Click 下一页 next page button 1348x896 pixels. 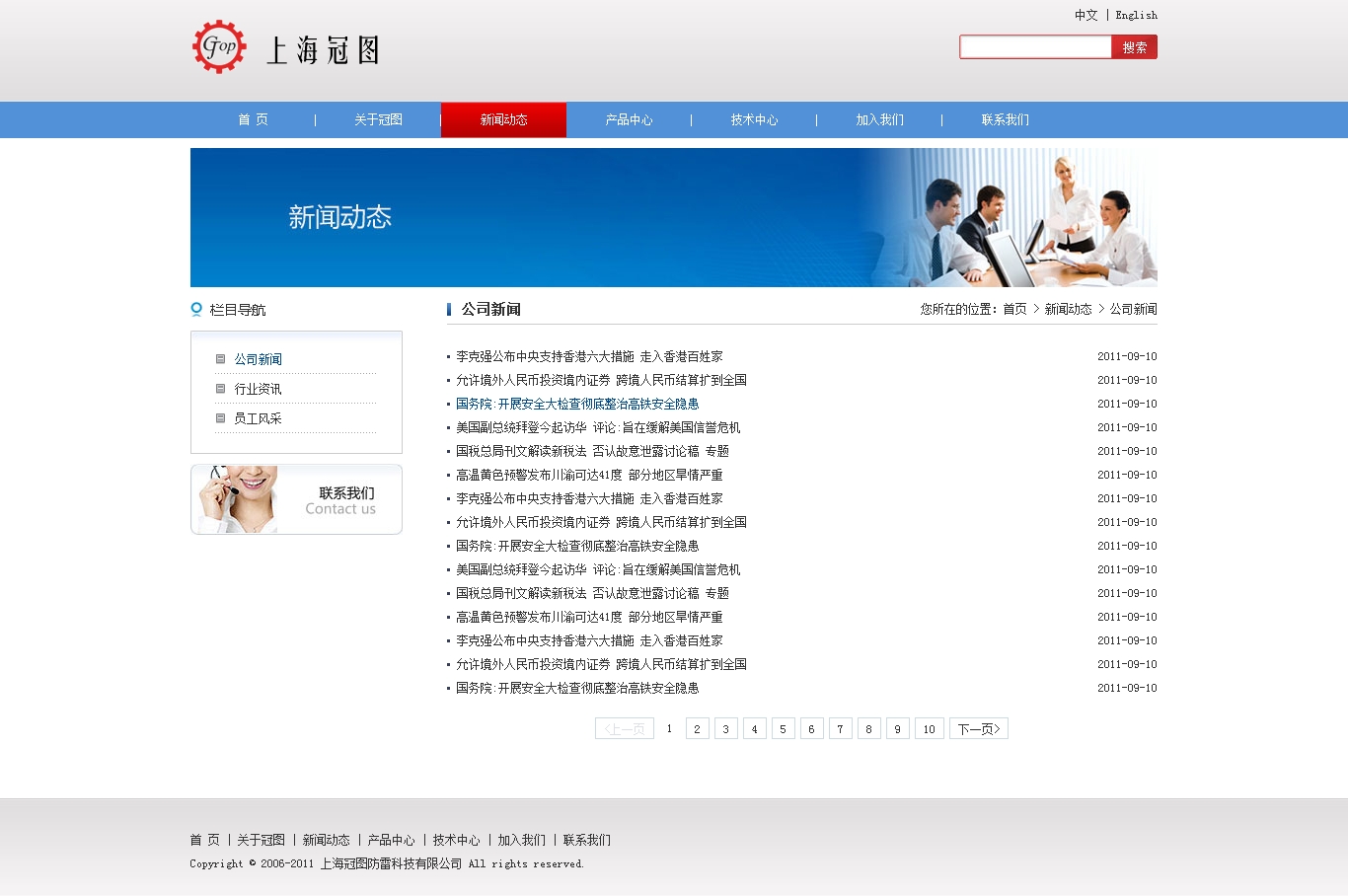(978, 729)
